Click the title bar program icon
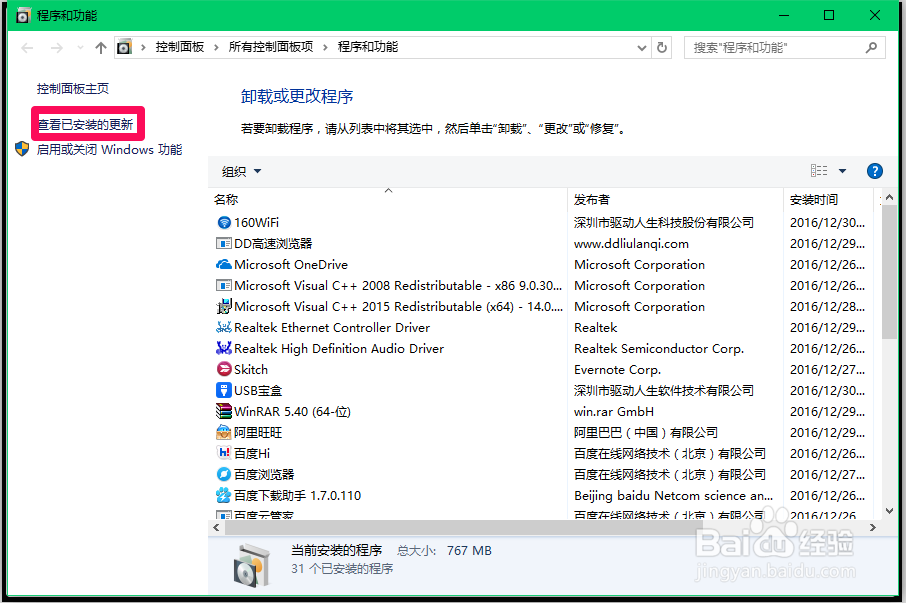This screenshot has width=906, height=603. pyautogui.click(x=23, y=16)
